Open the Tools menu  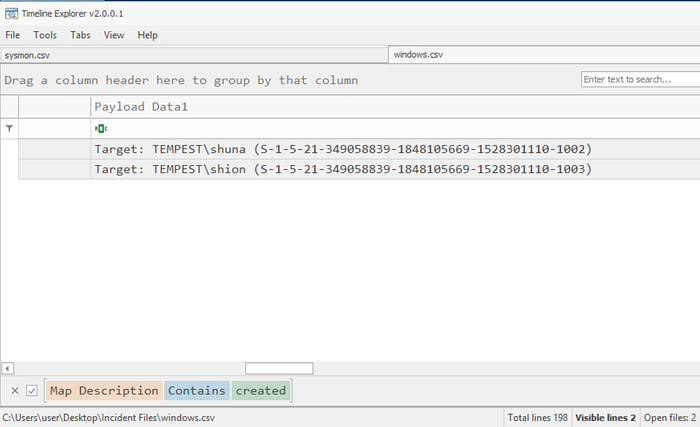point(45,35)
